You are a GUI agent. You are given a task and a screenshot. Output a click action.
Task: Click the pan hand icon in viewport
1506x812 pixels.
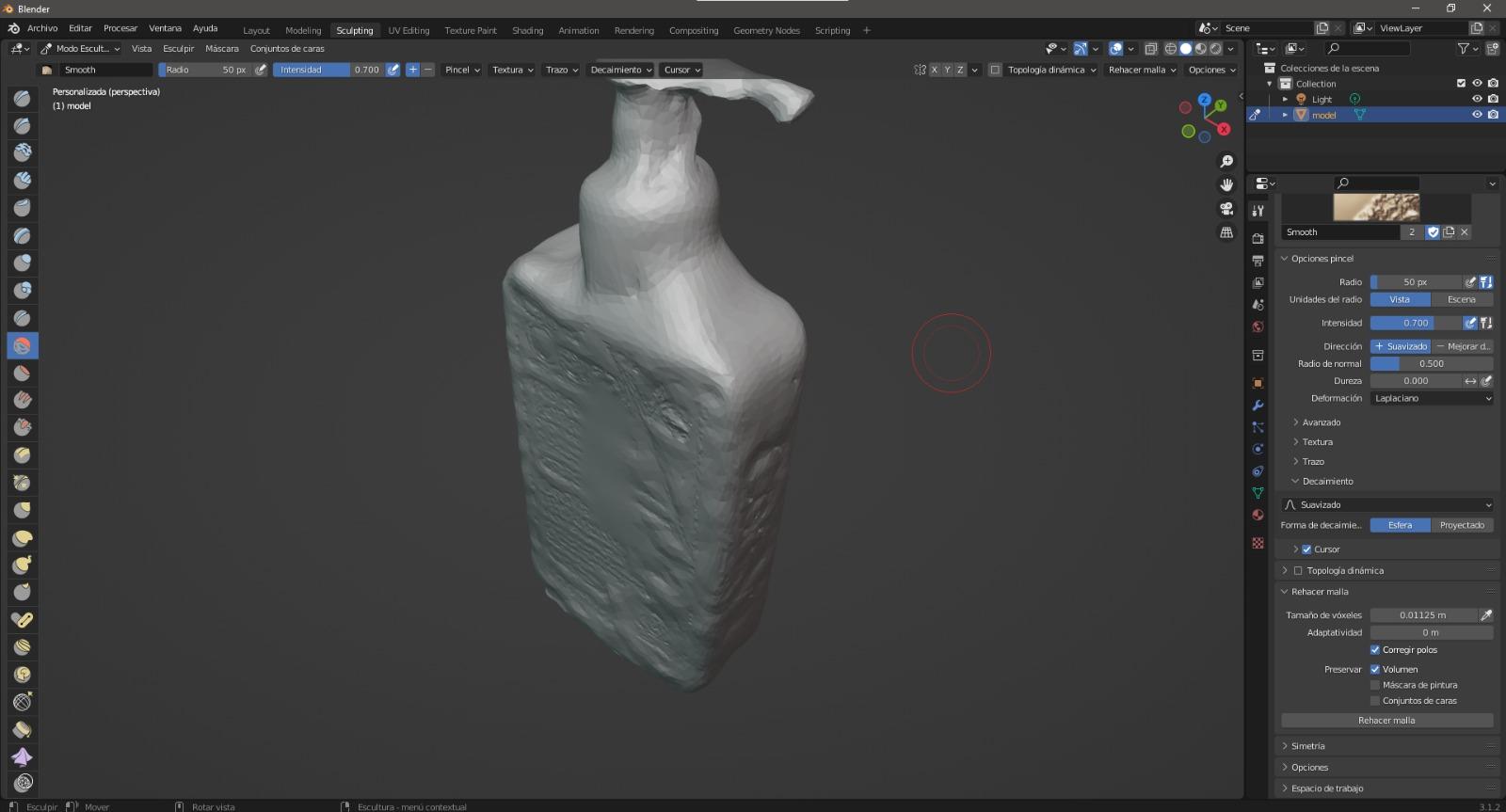1226,185
